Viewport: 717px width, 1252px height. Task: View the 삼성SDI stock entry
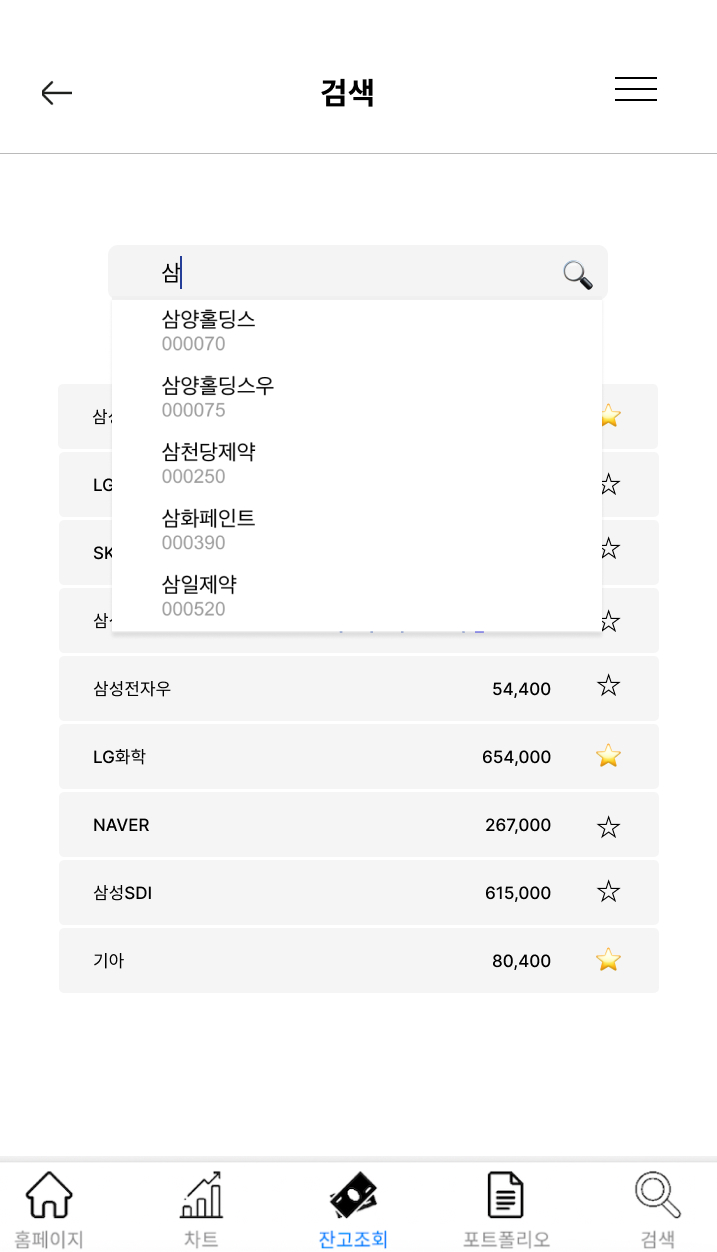(300, 892)
